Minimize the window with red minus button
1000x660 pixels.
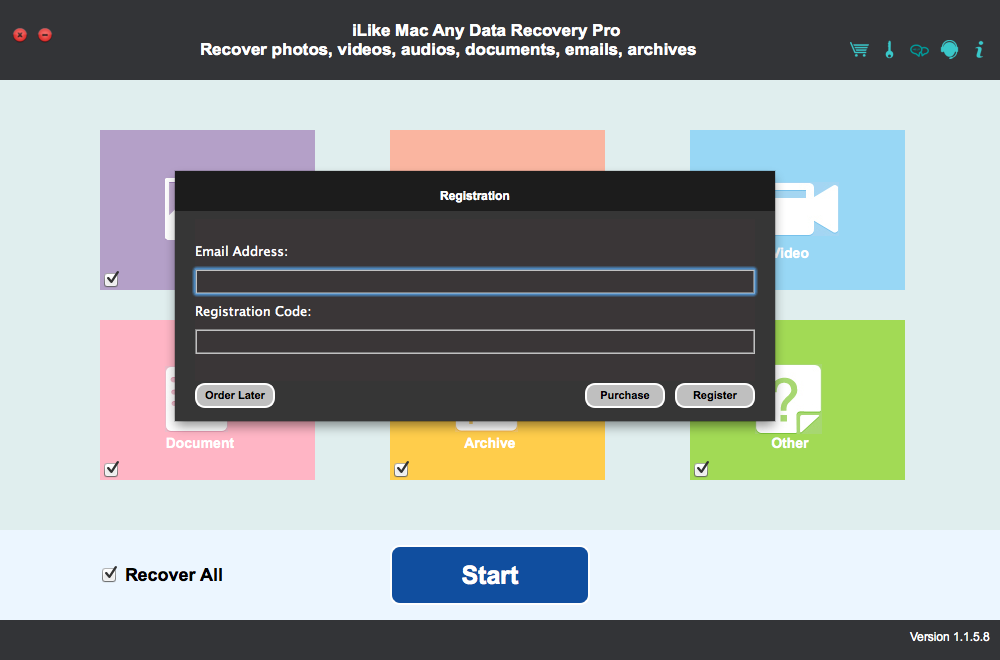(45, 34)
